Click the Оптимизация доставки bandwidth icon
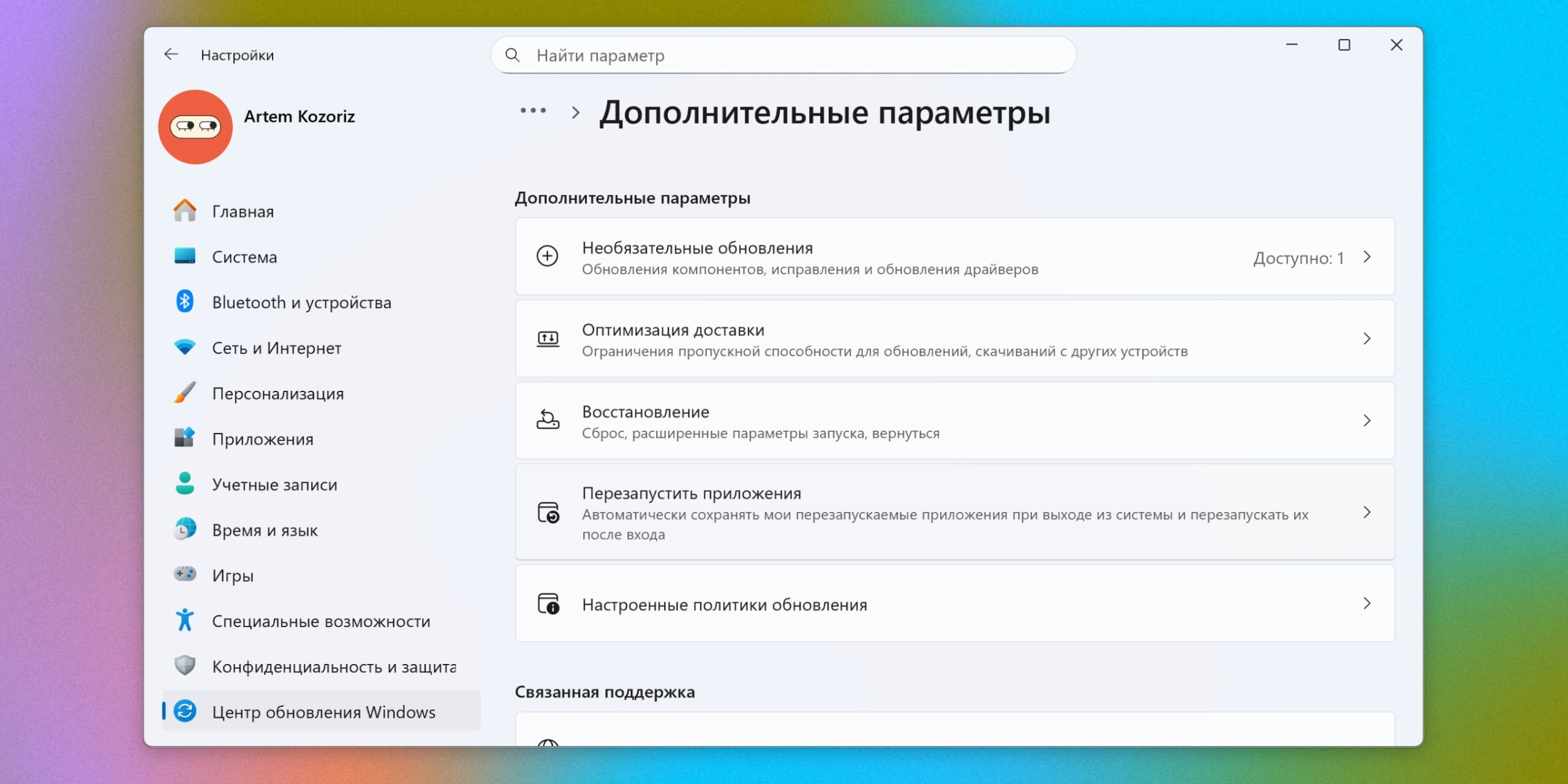The height and width of the screenshot is (784, 1568). coord(549,338)
